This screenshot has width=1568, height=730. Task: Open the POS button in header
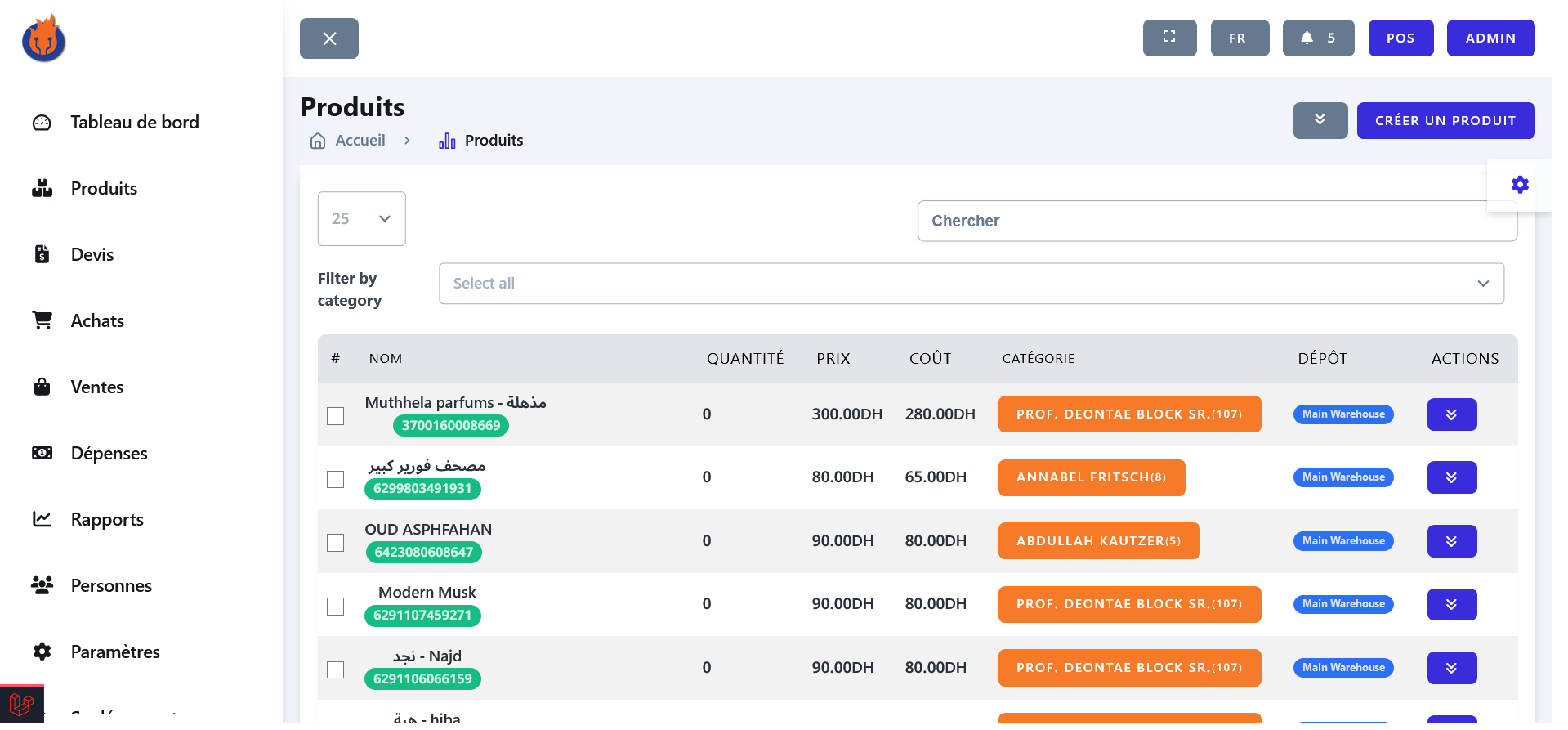coord(1400,38)
